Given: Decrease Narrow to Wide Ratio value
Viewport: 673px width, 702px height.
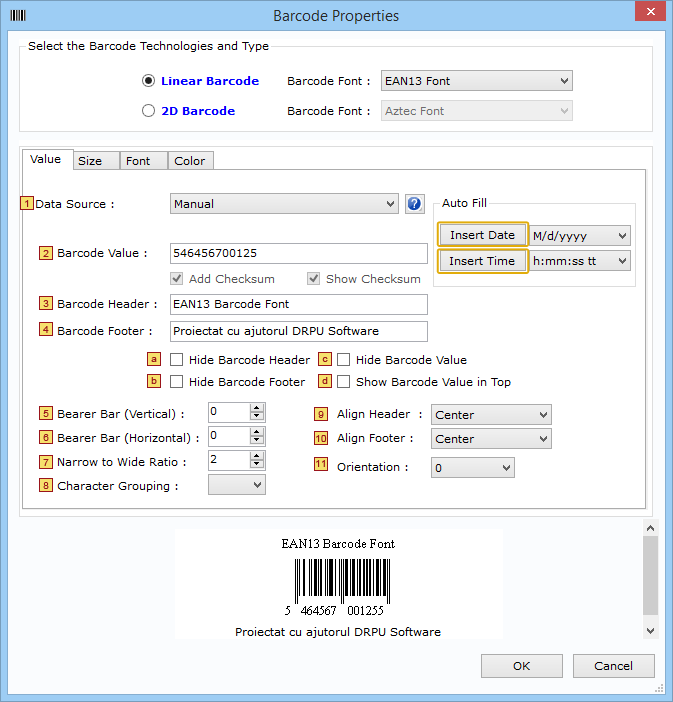Looking at the screenshot, I should tap(257, 464).
